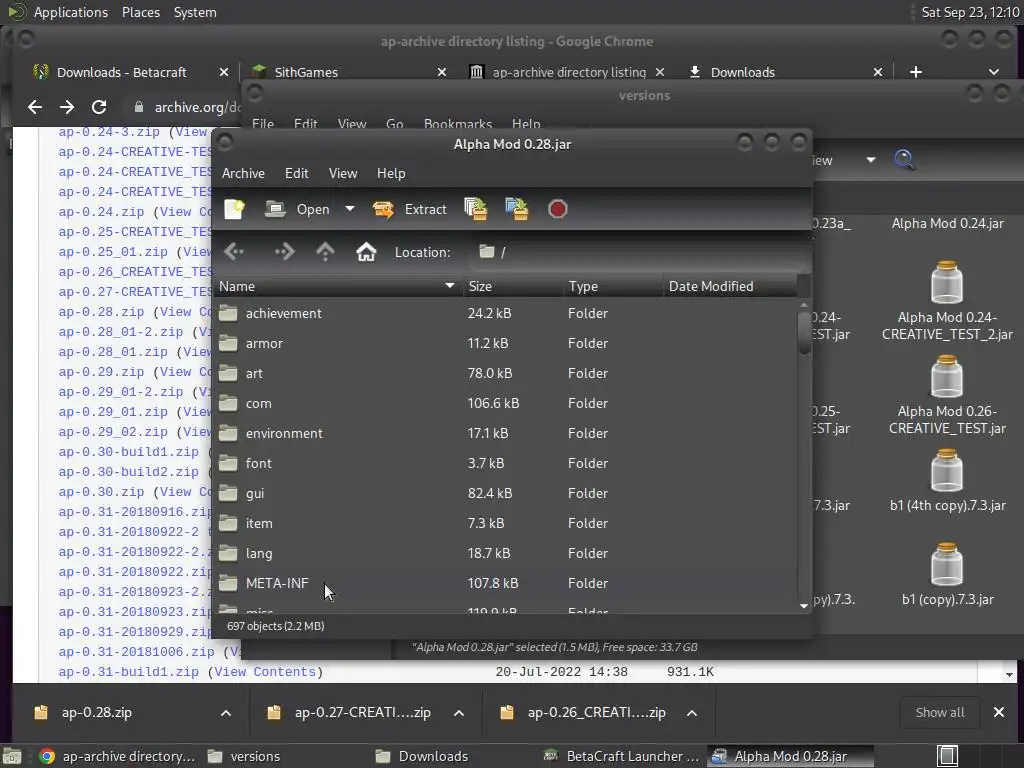Image resolution: width=1024 pixels, height=768 pixels.
Task: Add a folder to archive icon
Action: point(517,209)
